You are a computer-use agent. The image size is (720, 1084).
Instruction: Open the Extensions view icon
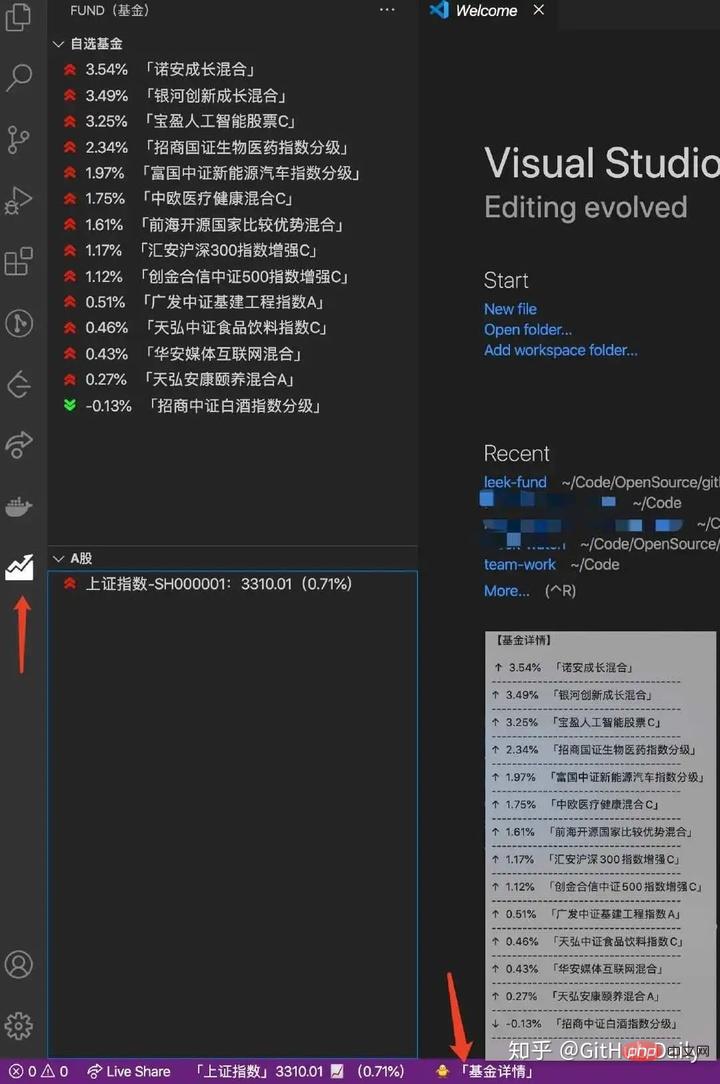(x=19, y=262)
